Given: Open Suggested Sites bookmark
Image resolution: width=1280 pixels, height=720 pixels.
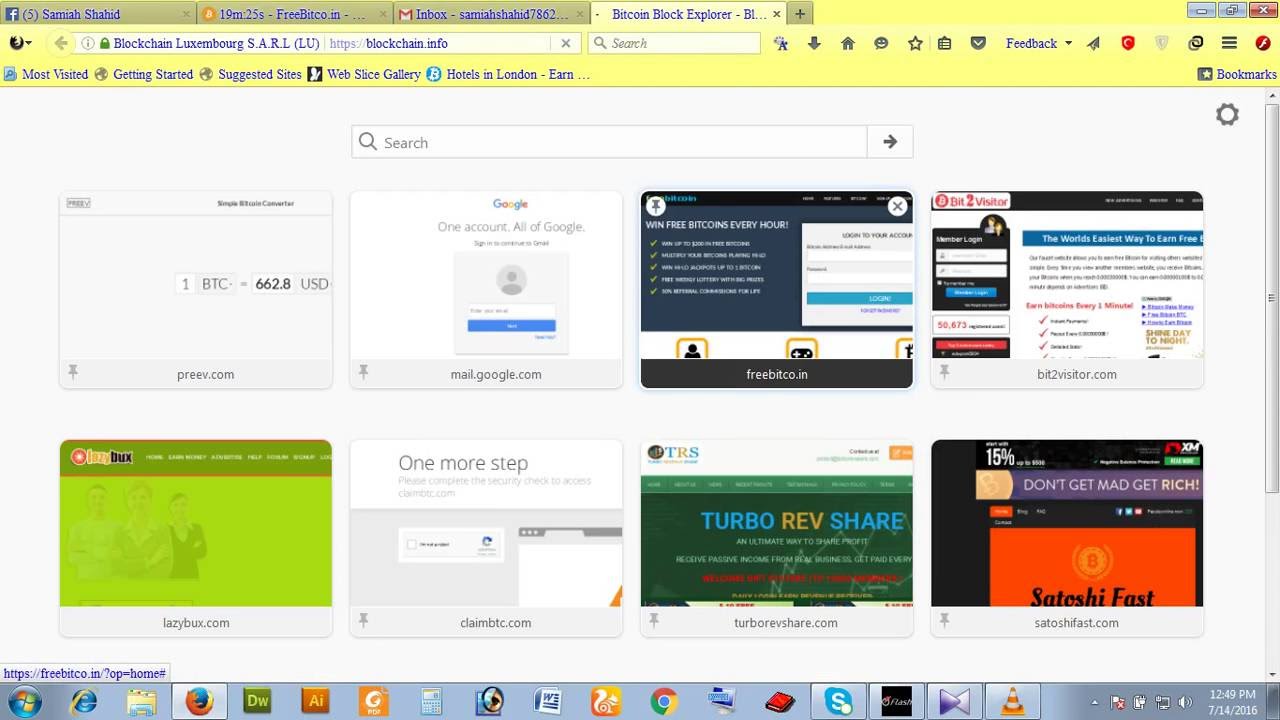Looking at the screenshot, I should [251, 74].
